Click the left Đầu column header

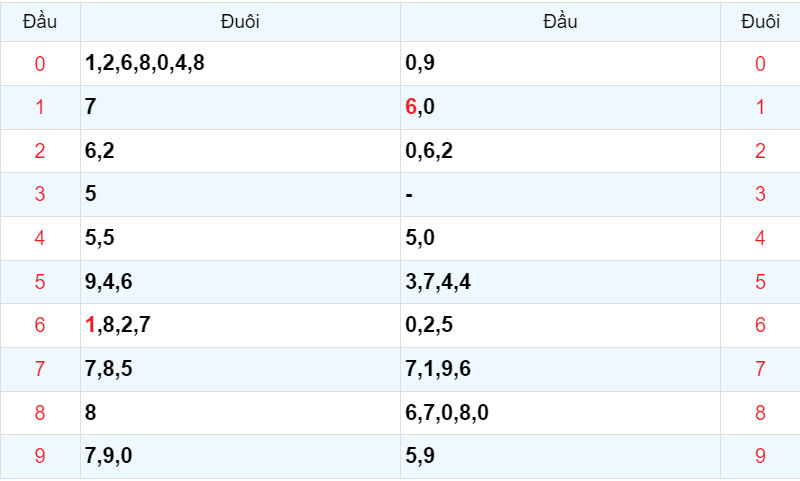(40, 22)
